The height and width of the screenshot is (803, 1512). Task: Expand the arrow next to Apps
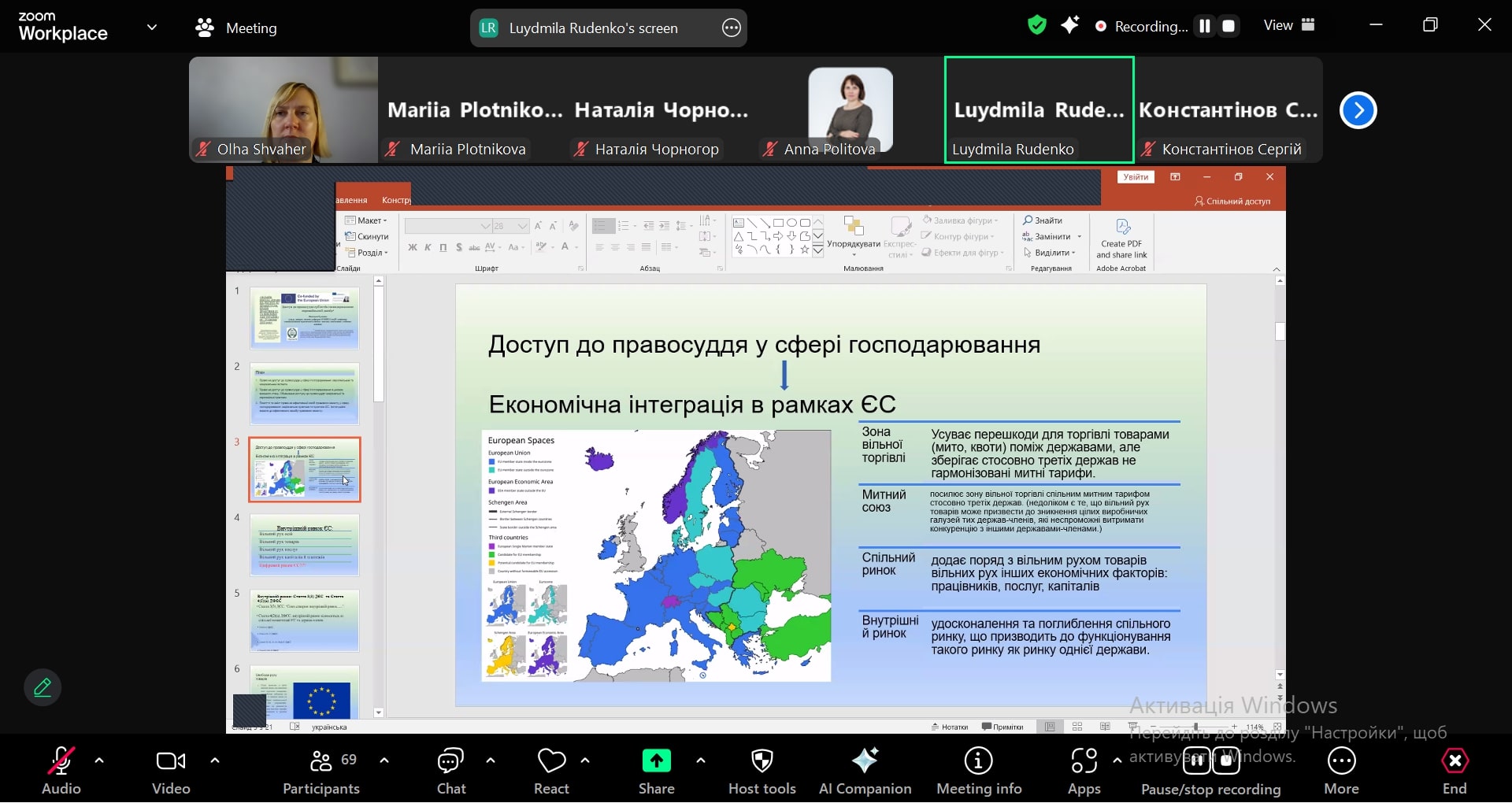[x=1117, y=760]
